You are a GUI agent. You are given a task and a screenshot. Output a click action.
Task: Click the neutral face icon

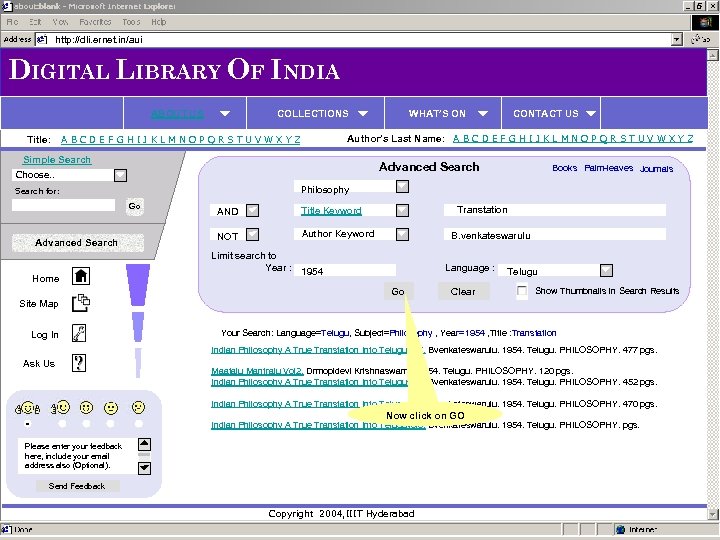coord(111,408)
